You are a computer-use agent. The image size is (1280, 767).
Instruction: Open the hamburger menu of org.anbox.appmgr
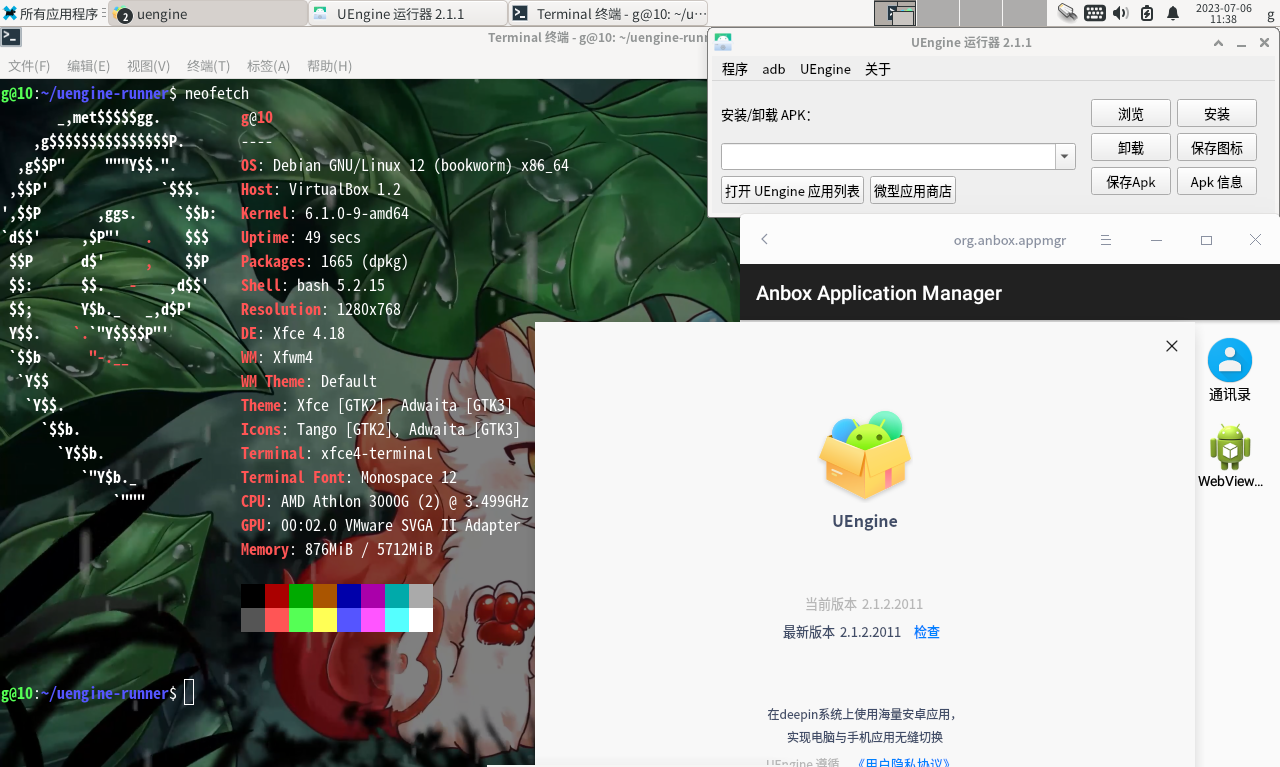pyautogui.click(x=1106, y=240)
